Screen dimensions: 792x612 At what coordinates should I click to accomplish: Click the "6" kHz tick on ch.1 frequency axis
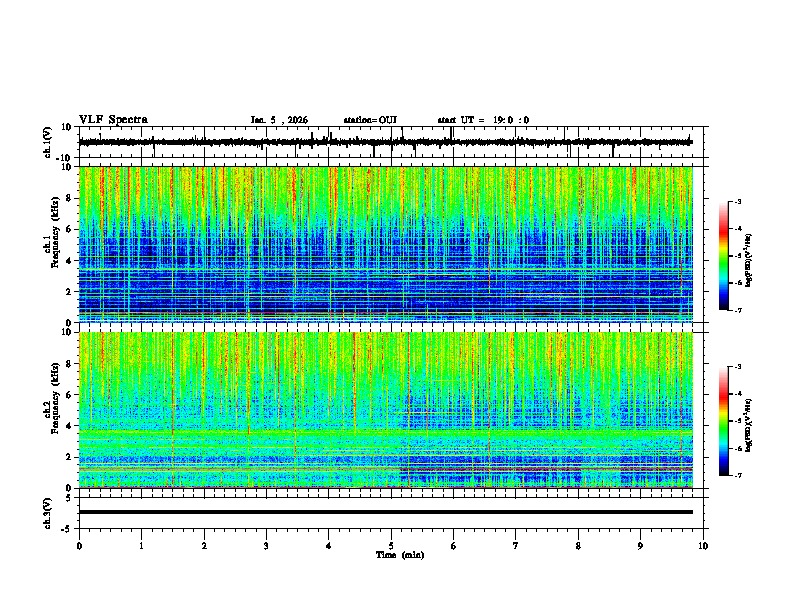70,229
